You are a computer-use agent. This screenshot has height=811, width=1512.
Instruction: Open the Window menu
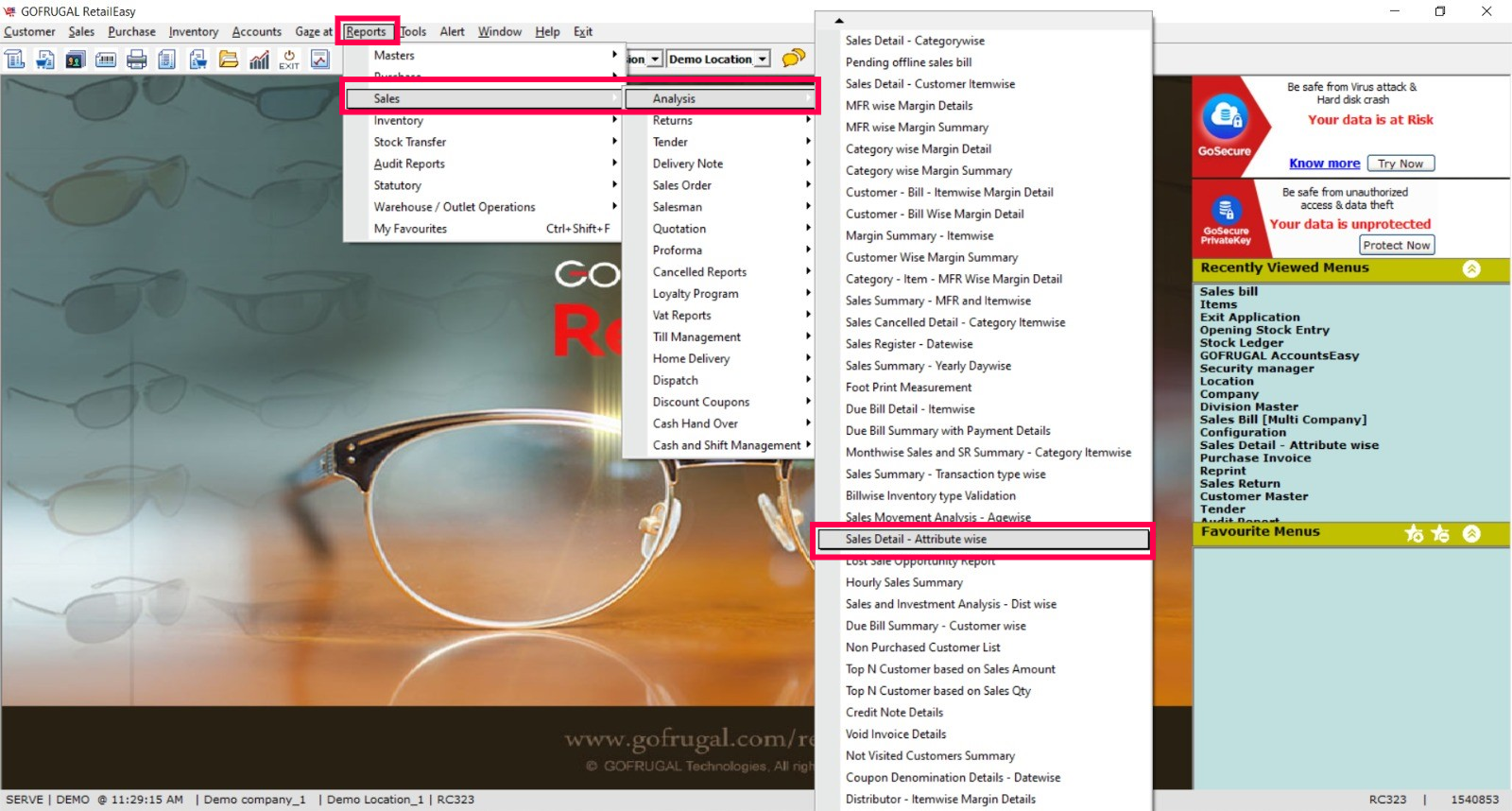pos(500,31)
